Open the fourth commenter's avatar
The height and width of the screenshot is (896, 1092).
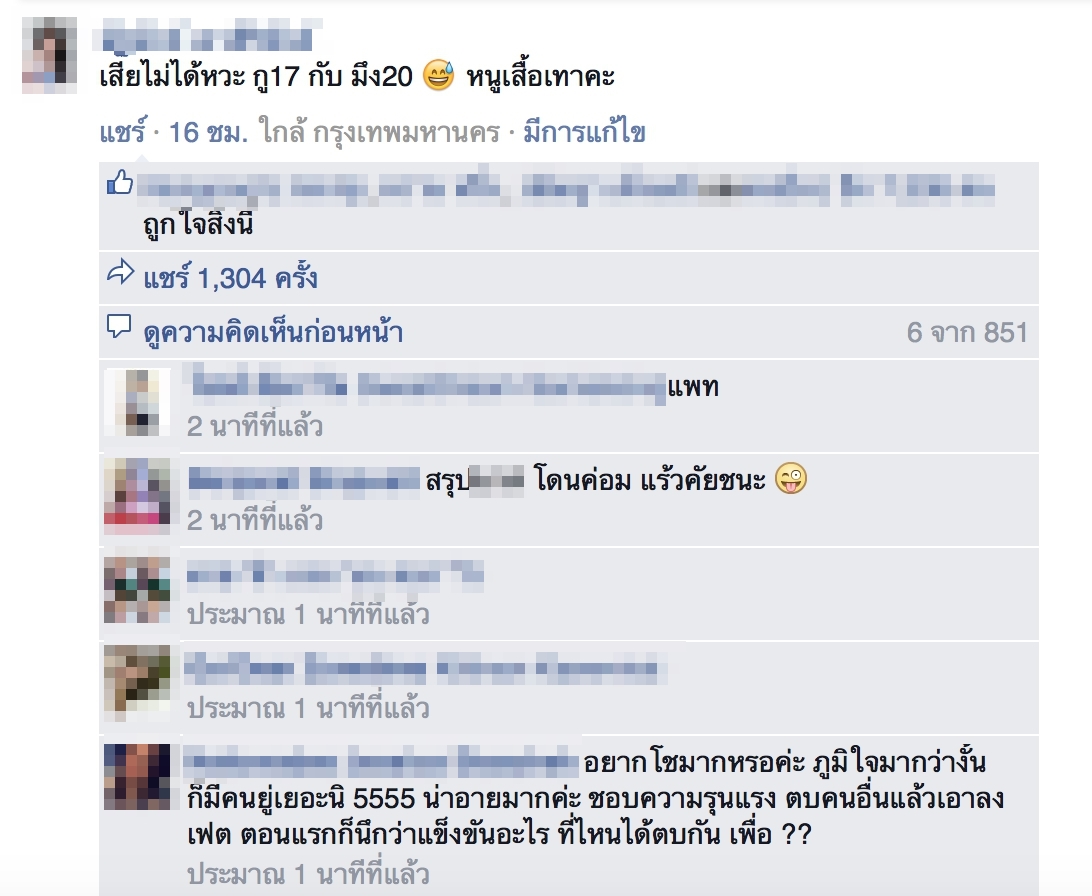click(x=137, y=683)
